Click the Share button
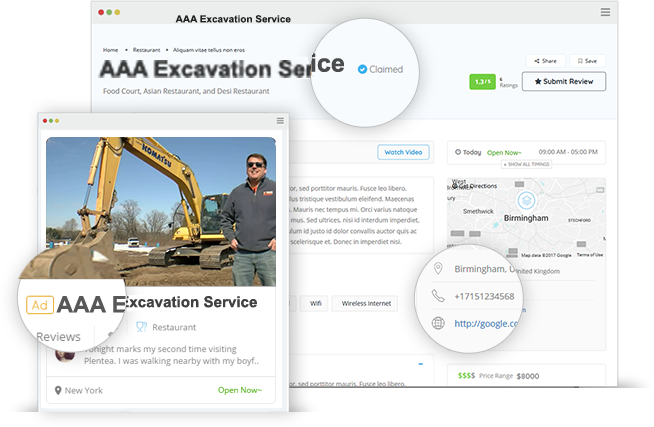The width and height of the screenshot is (654, 427). (x=545, y=61)
